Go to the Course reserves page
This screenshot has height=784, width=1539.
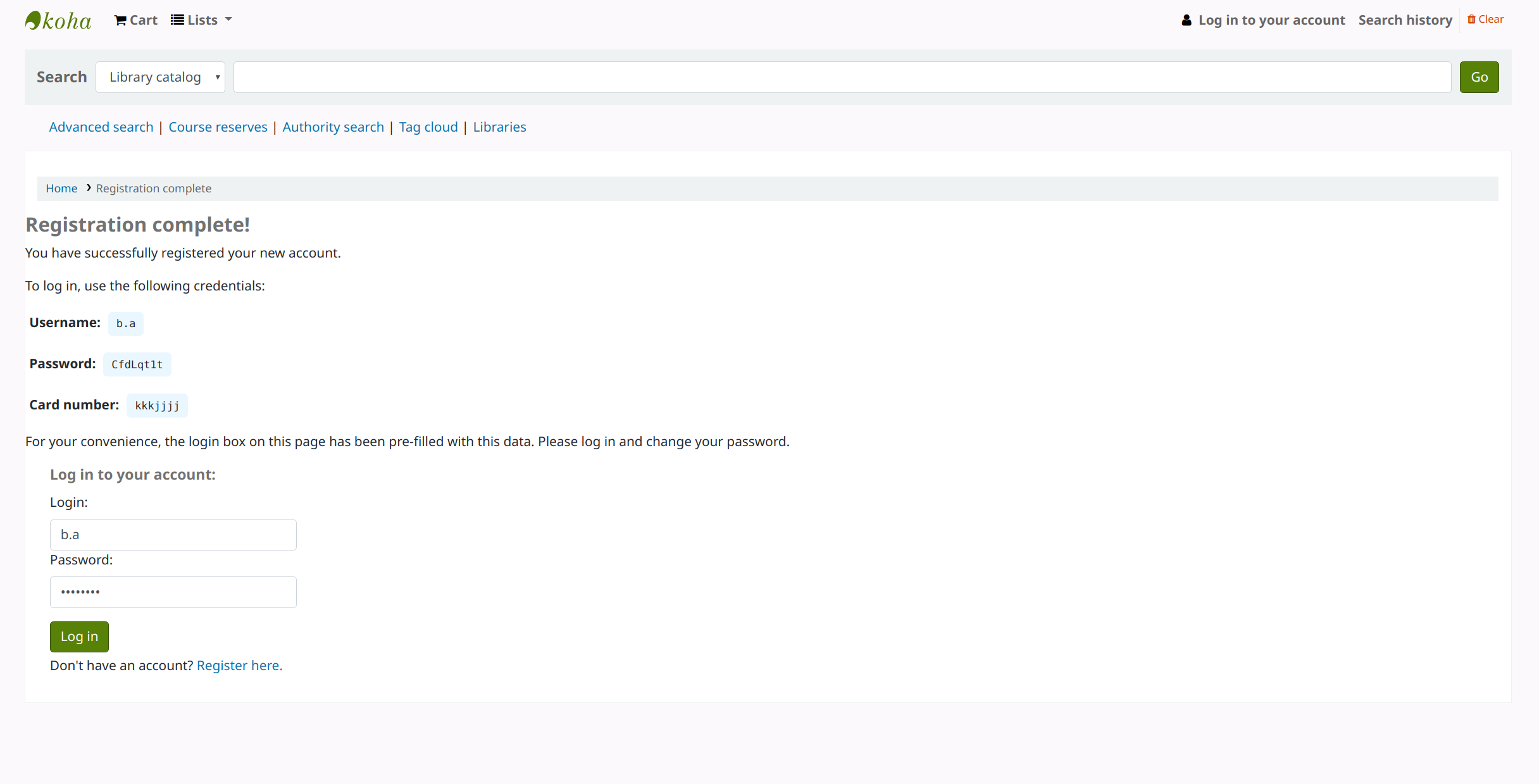(218, 127)
